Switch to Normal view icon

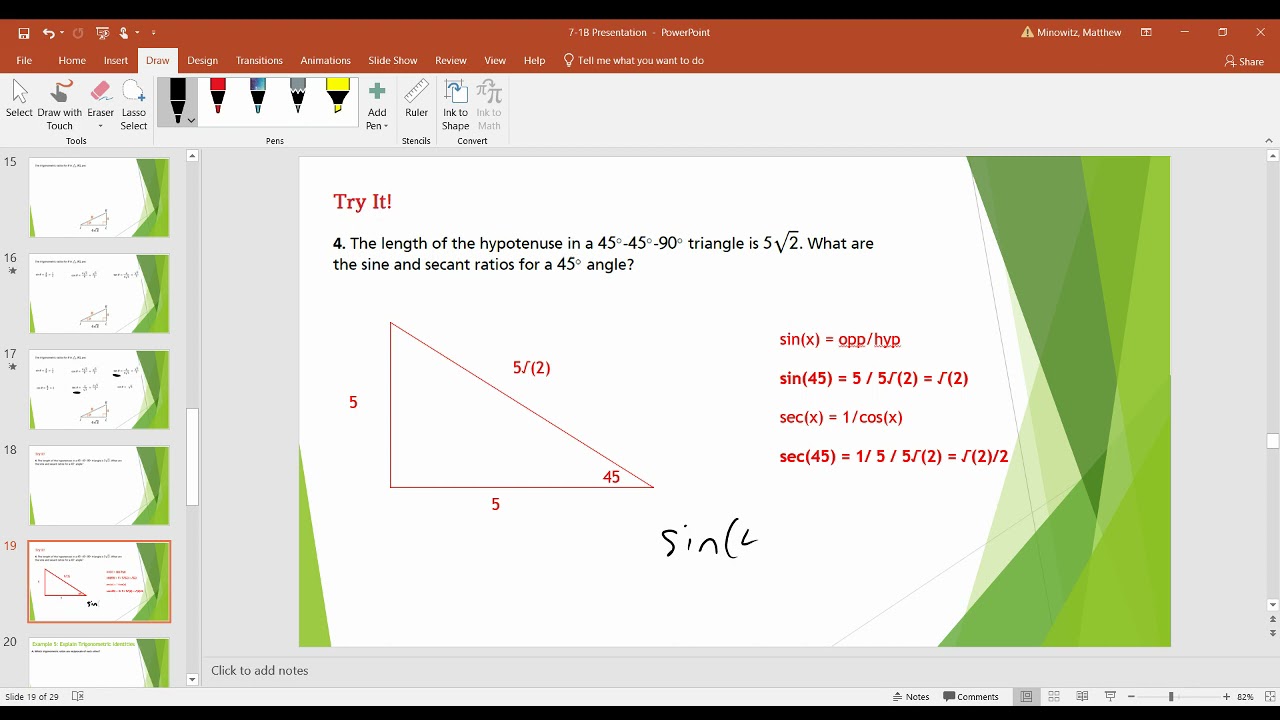1026,697
